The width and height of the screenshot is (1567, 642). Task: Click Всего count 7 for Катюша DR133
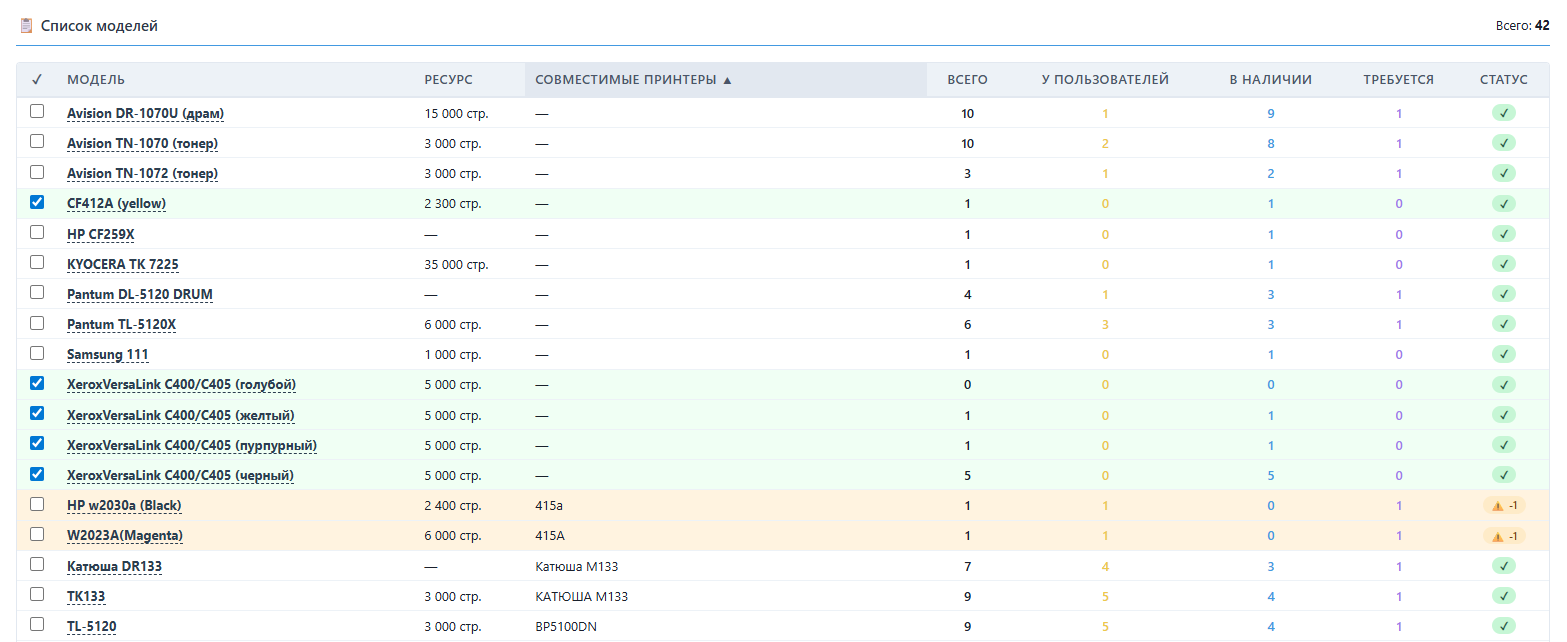[x=968, y=567]
